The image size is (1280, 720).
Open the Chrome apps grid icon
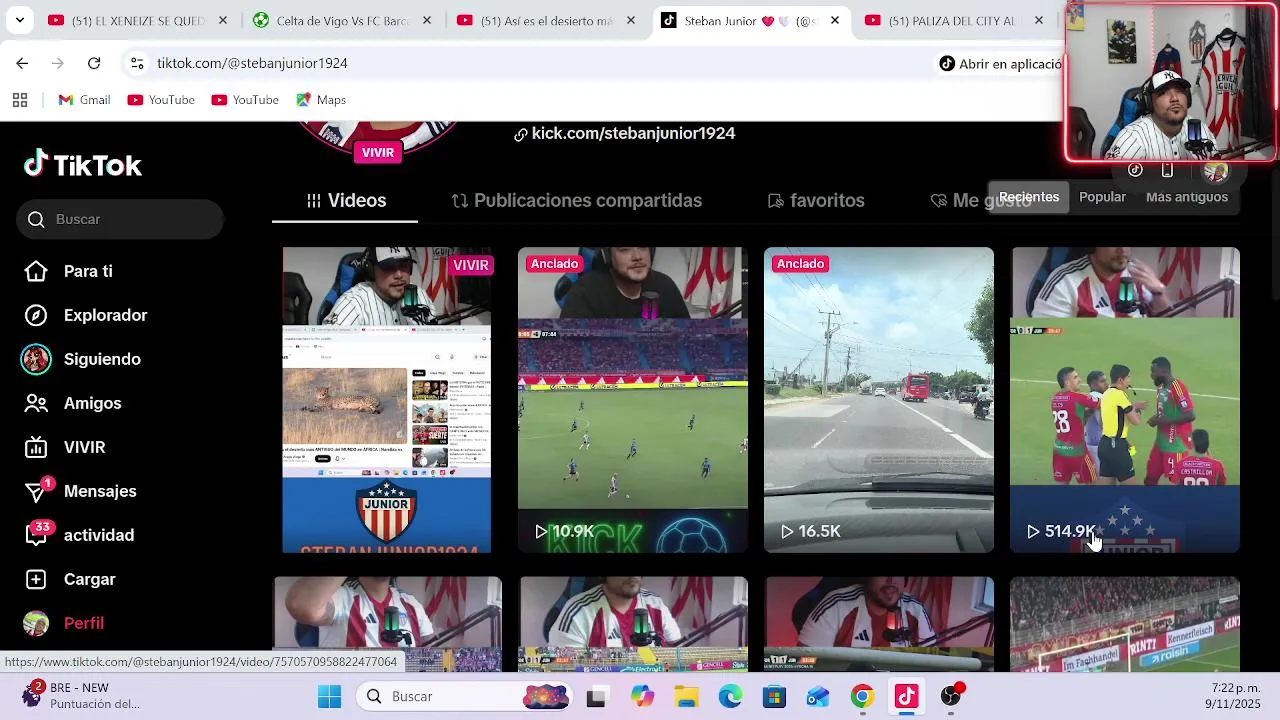(x=20, y=100)
